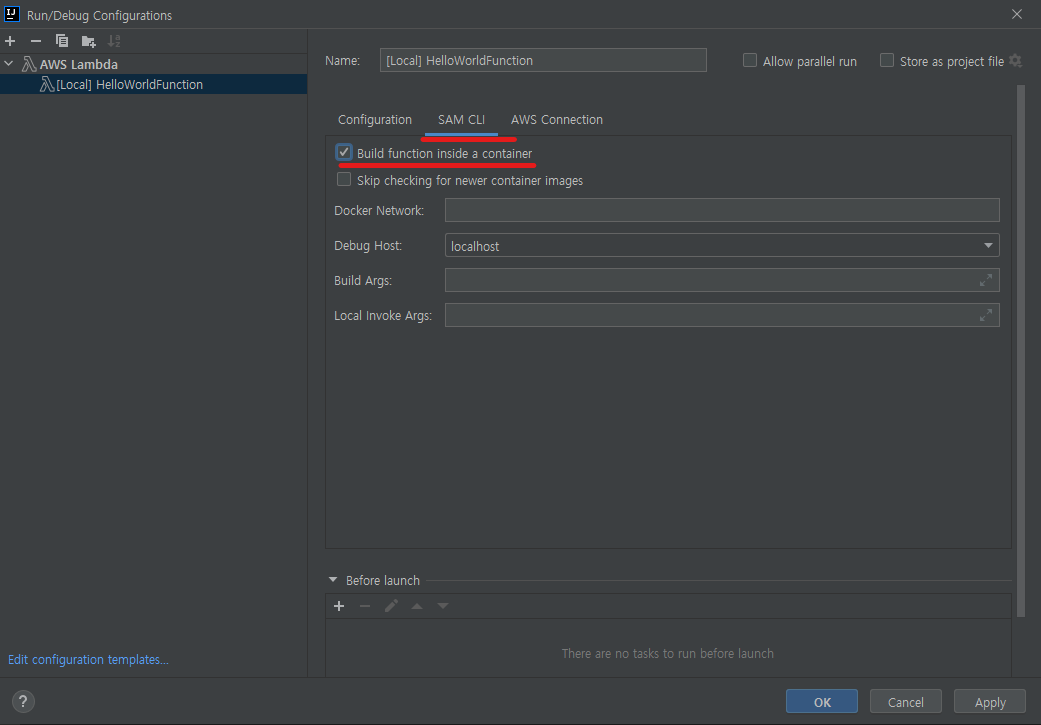Open the Debug Host dropdown
Viewport: 1041px width, 725px height.
pyautogui.click(x=988, y=246)
